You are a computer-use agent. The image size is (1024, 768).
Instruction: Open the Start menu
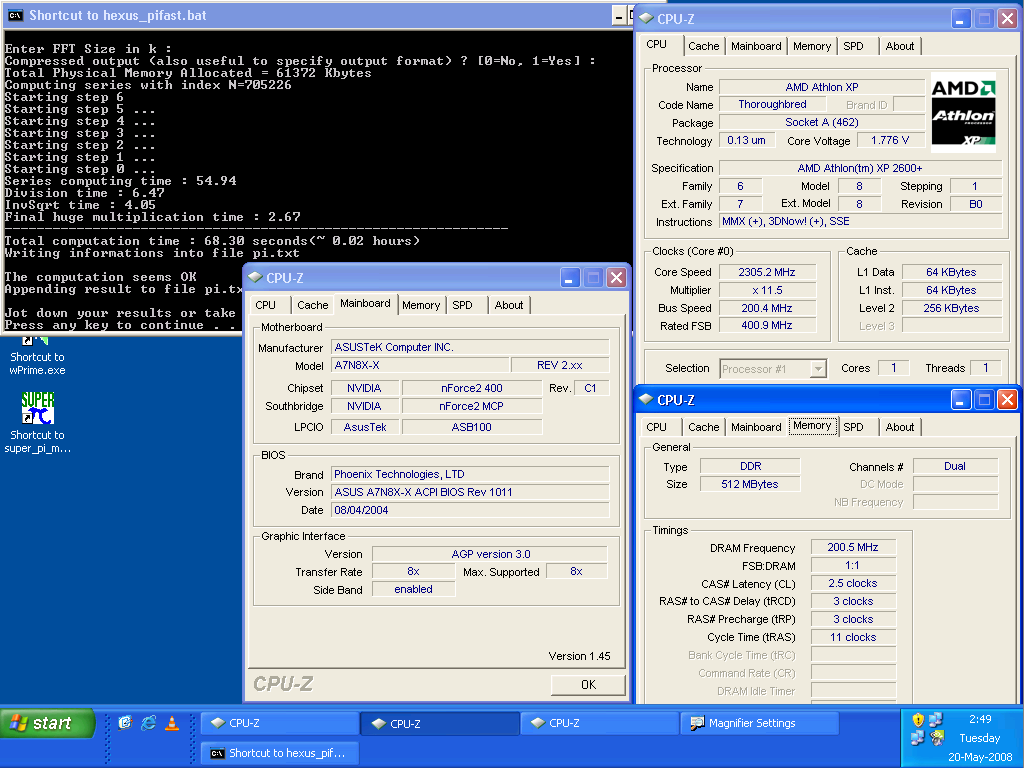point(47,723)
